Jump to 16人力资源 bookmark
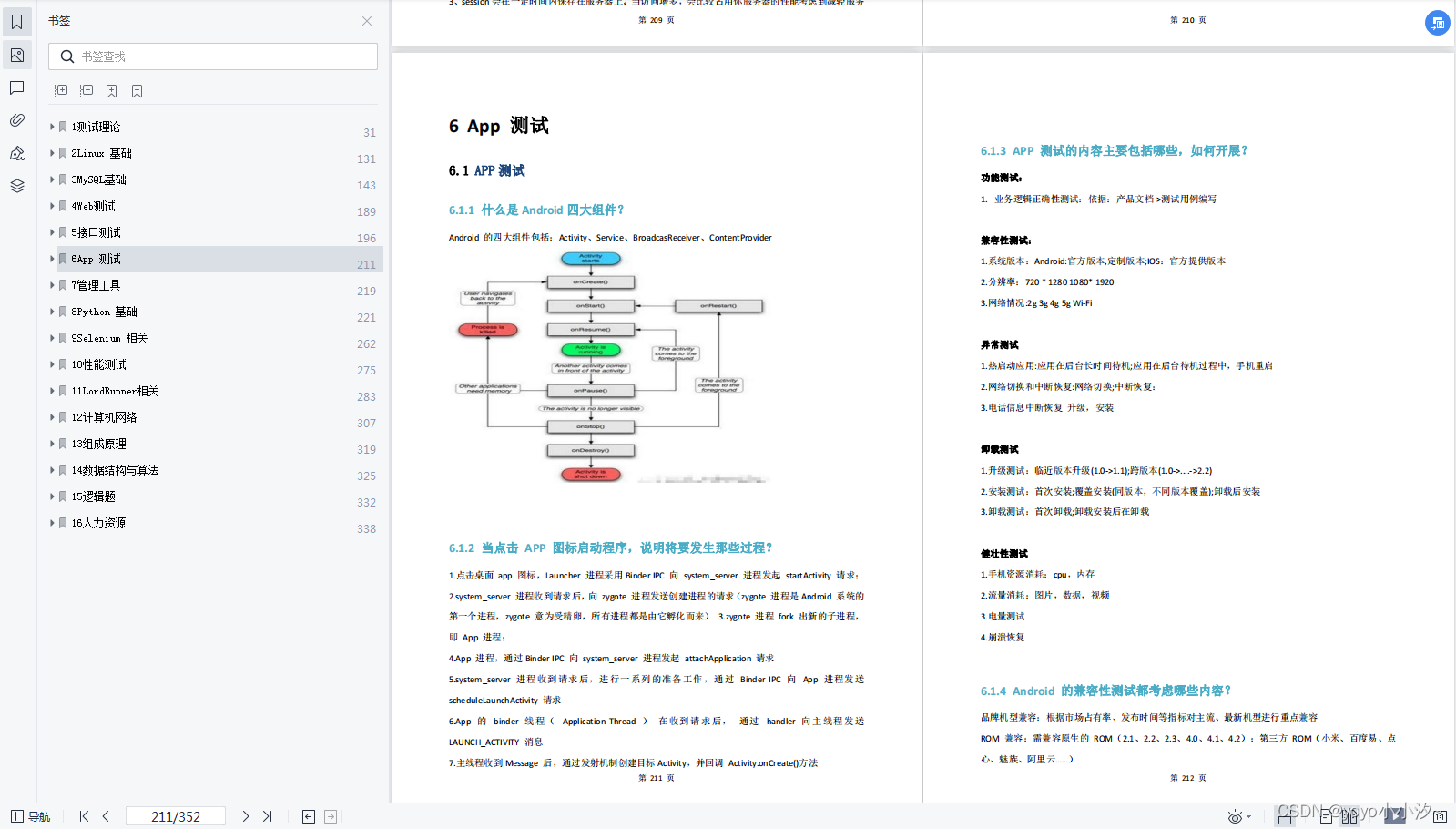The width and height of the screenshot is (1456, 829). [98, 523]
